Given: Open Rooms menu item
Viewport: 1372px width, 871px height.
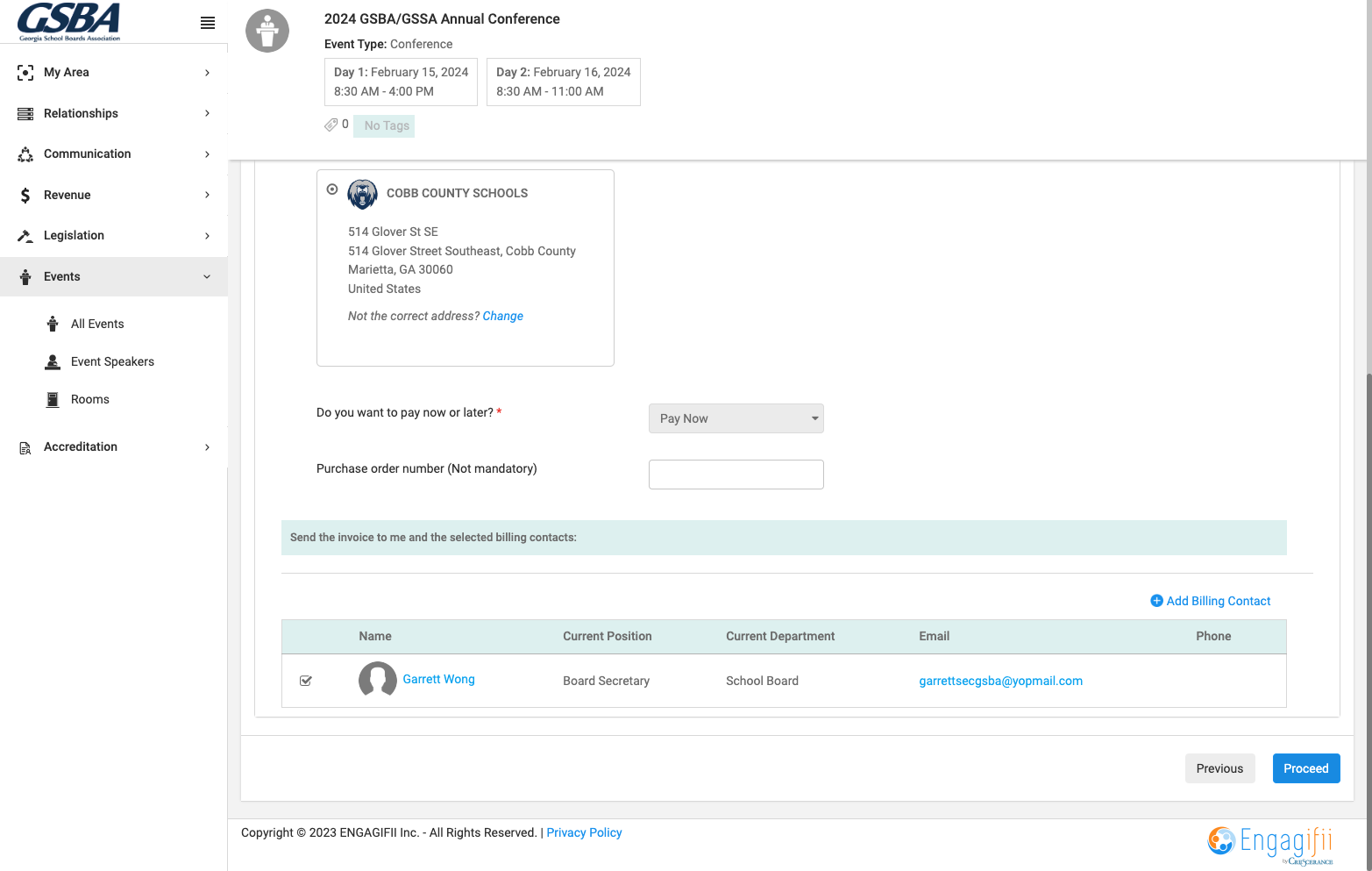Looking at the screenshot, I should (x=90, y=399).
